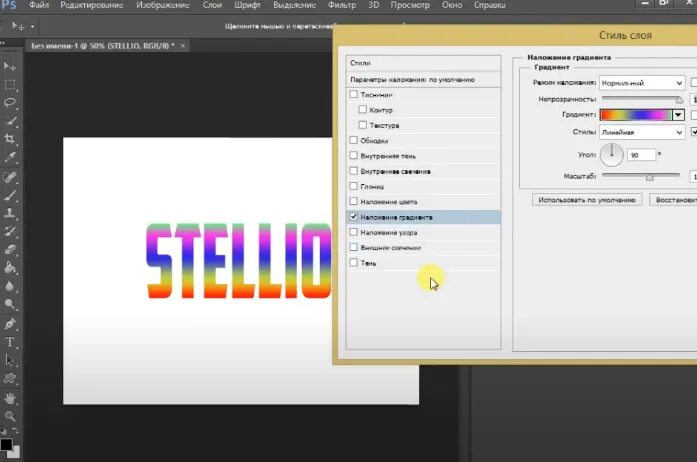Image resolution: width=697 pixels, height=462 pixels.
Task: Select Параметры наложения: по умолчанию row
Action: [x=423, y=80]
